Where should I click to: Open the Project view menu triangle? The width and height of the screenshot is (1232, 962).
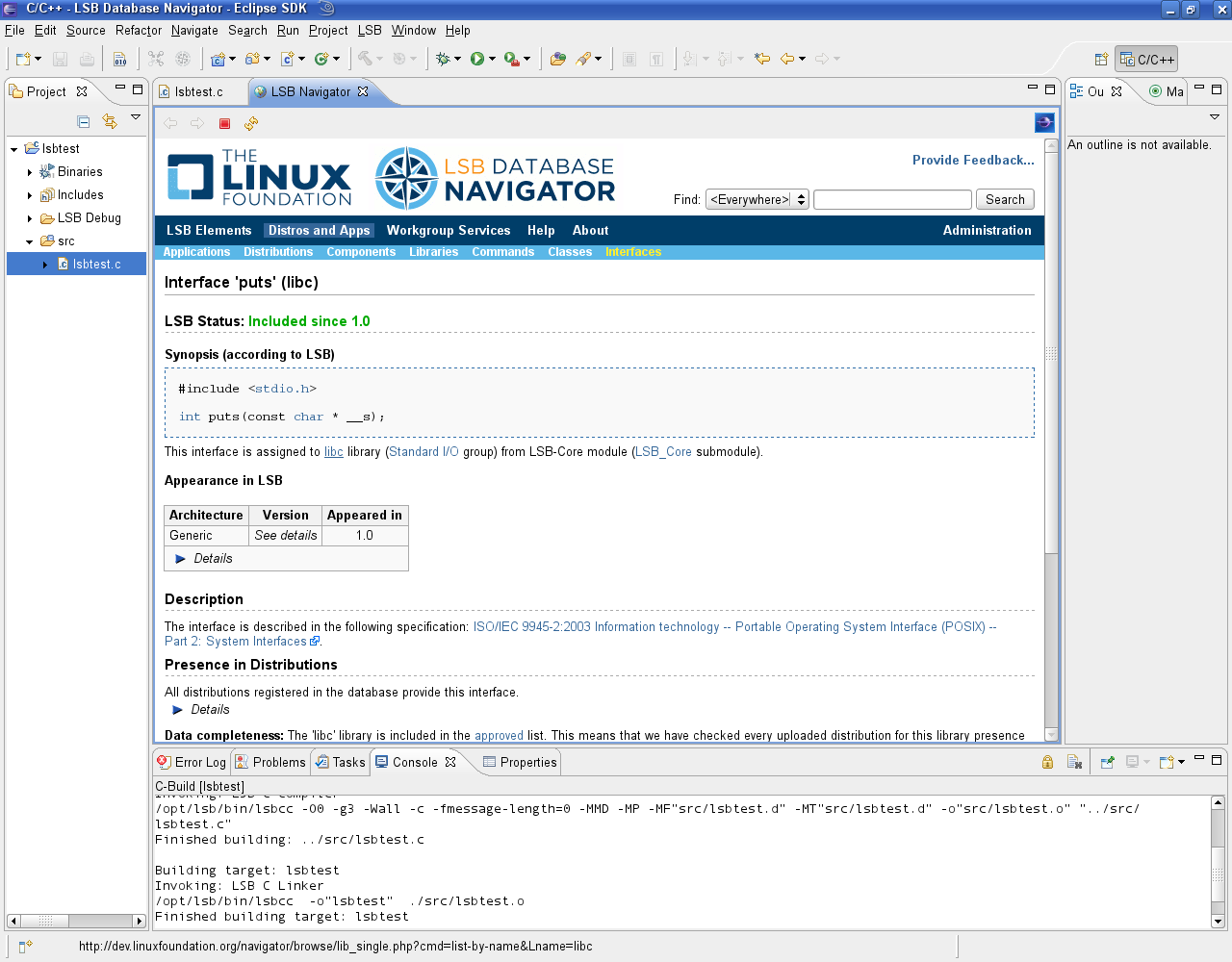pos(136,117)
